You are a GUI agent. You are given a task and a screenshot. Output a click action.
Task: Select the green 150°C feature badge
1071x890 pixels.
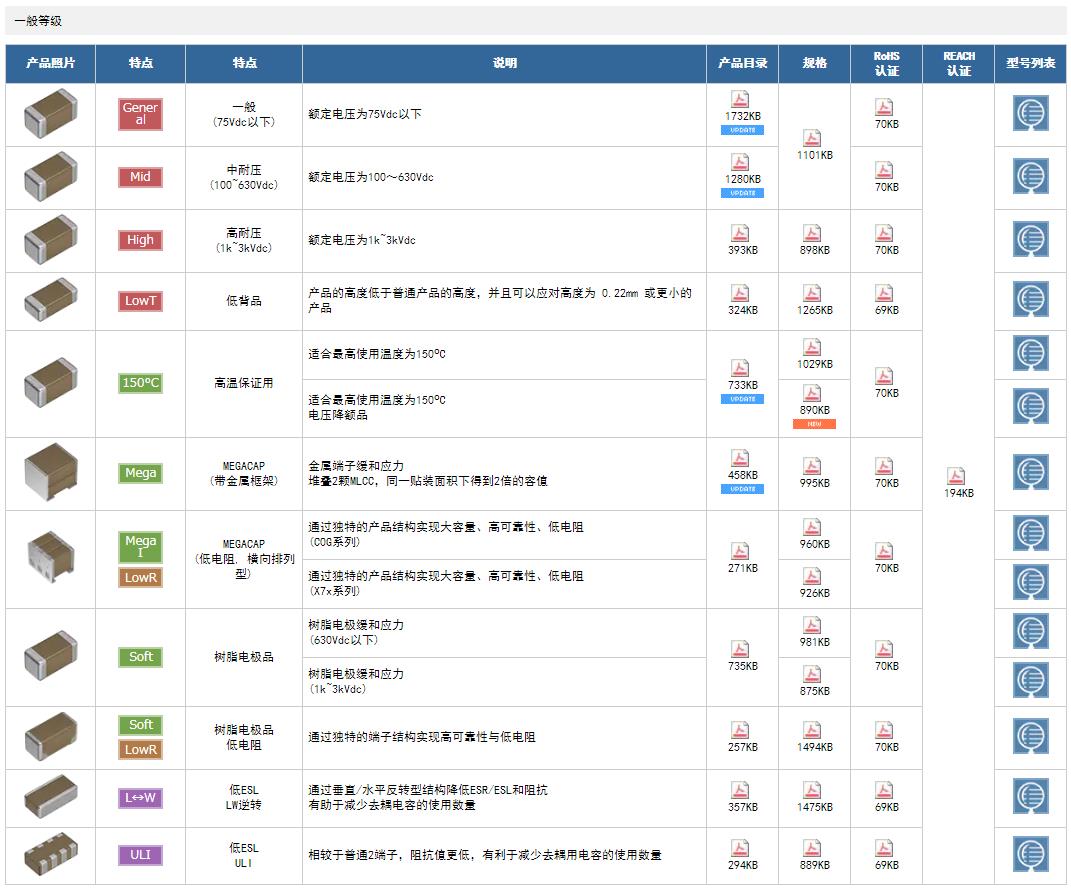coord(140,383)
